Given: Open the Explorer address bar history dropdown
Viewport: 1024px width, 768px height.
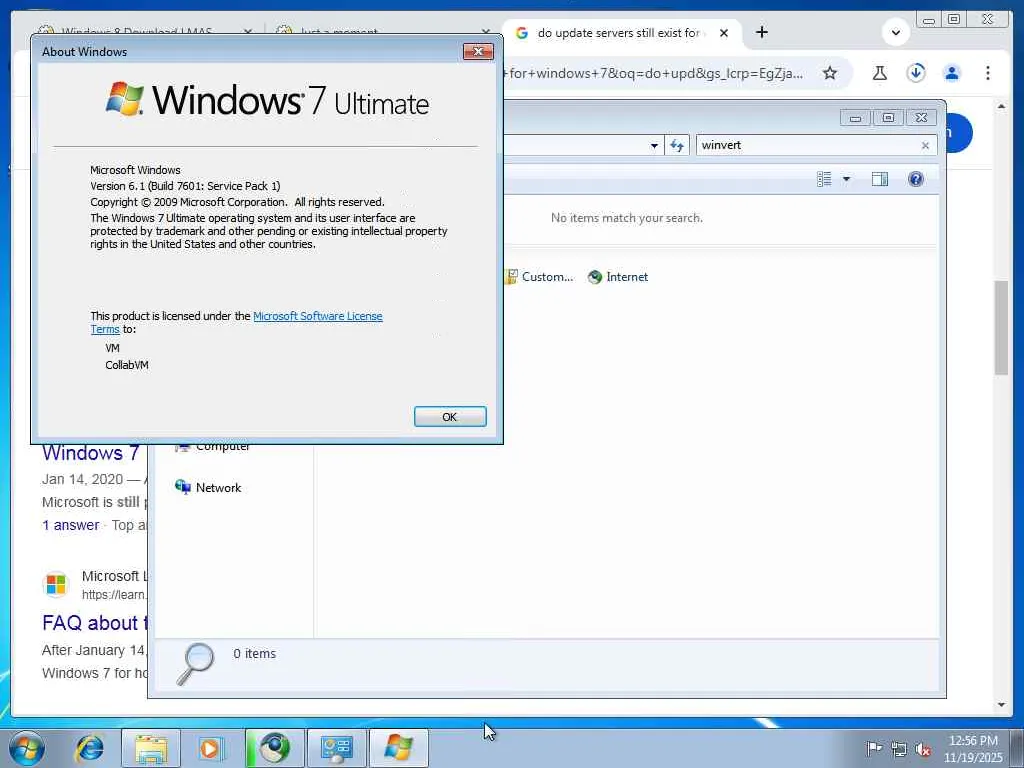Looking at the screenshot, I should click(654, 146).
